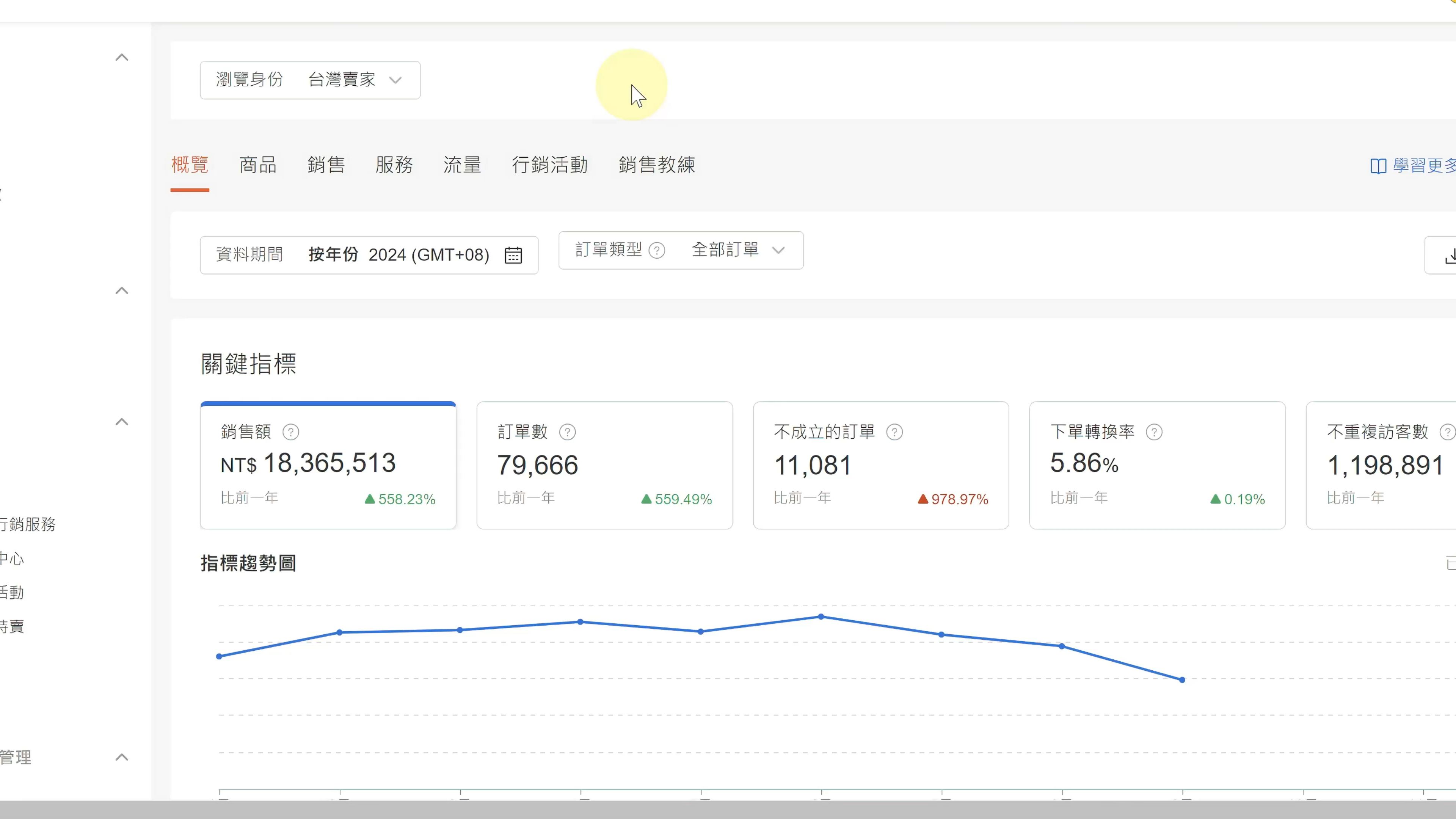
Task: Collapse the sidebar chevron beside the 資料期間 row
Action: coord(121,290)
